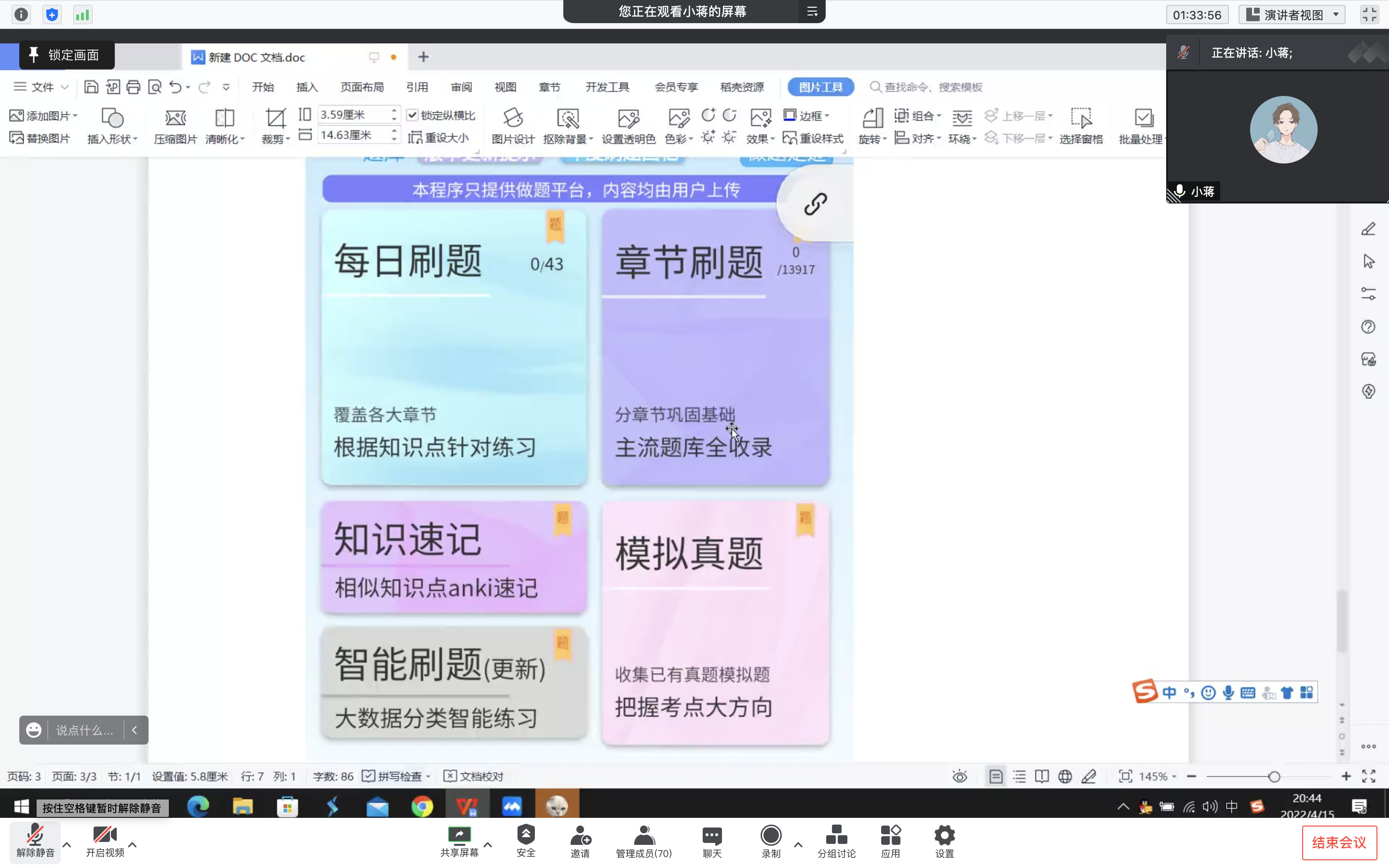Toggle 锁定纵横比 lock aspect ratio checkbox

412,115
